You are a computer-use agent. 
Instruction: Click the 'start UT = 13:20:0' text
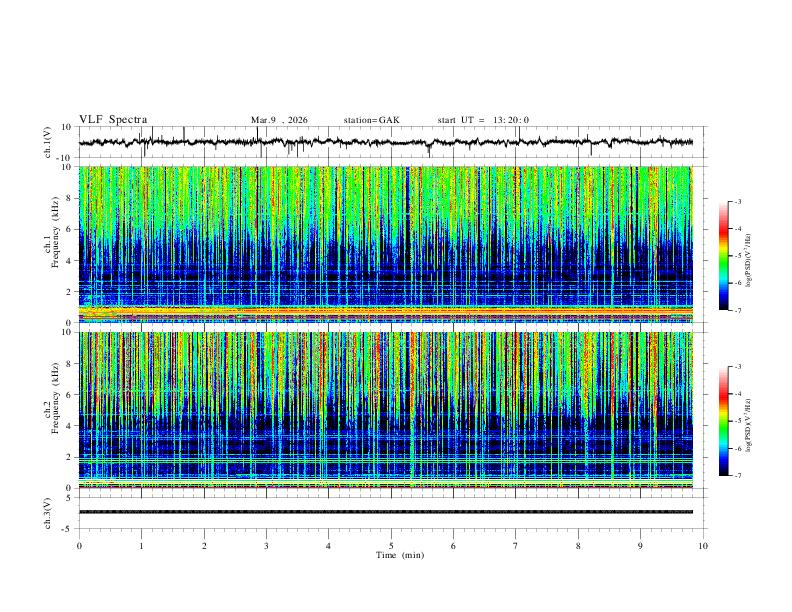coord(483,120)
